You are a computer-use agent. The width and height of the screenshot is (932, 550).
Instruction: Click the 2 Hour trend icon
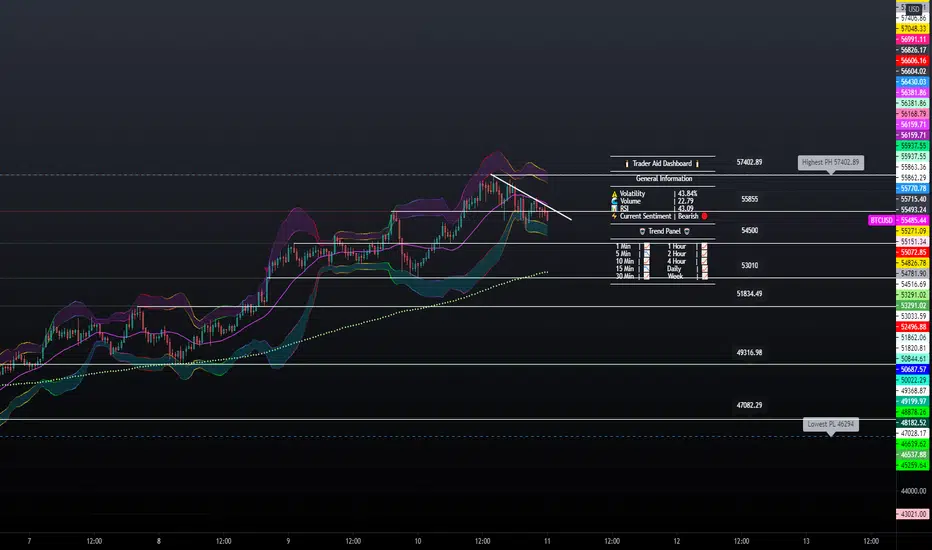(704, 254)
